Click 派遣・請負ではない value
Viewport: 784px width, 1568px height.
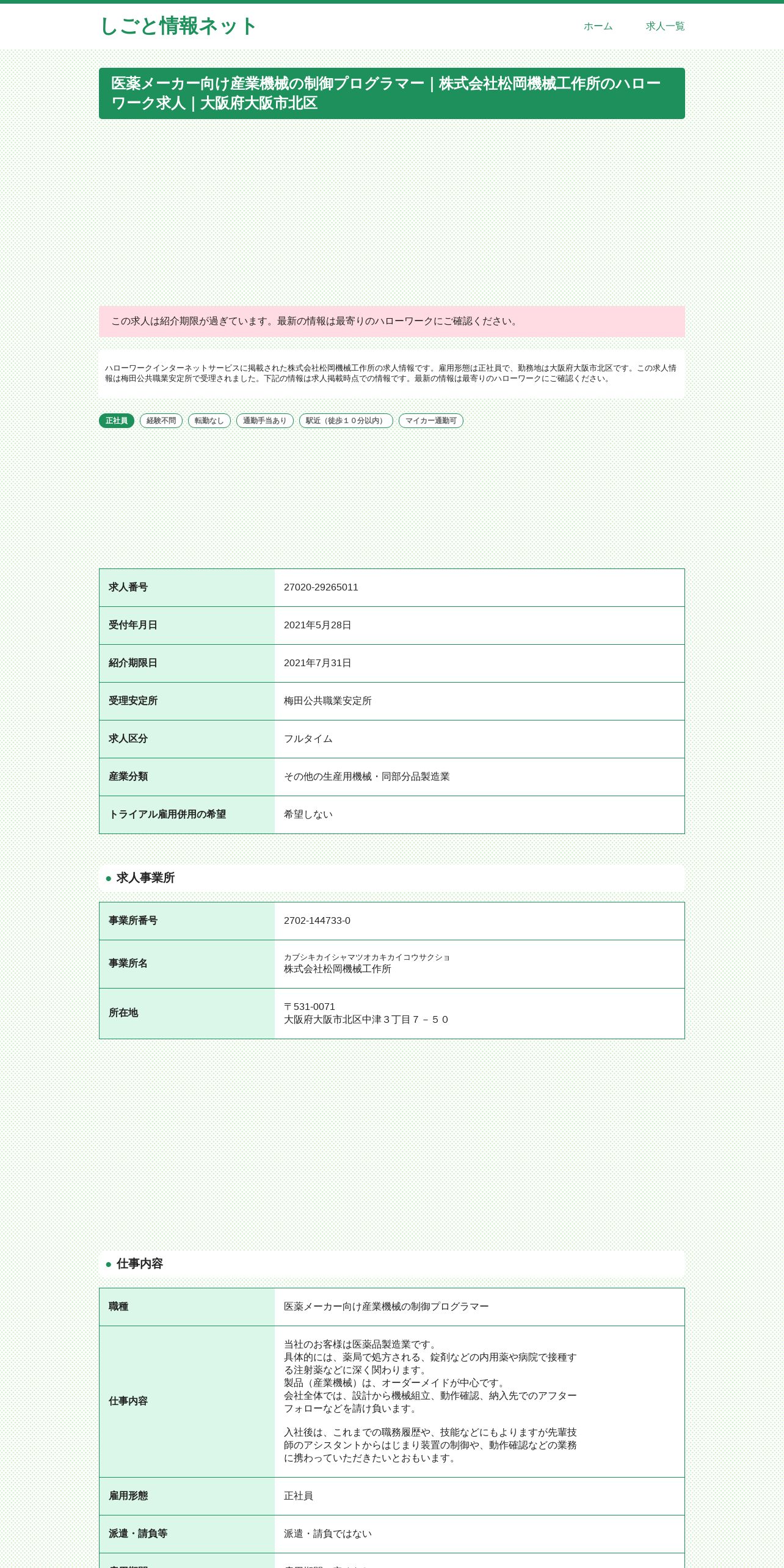coord(328,1534)
